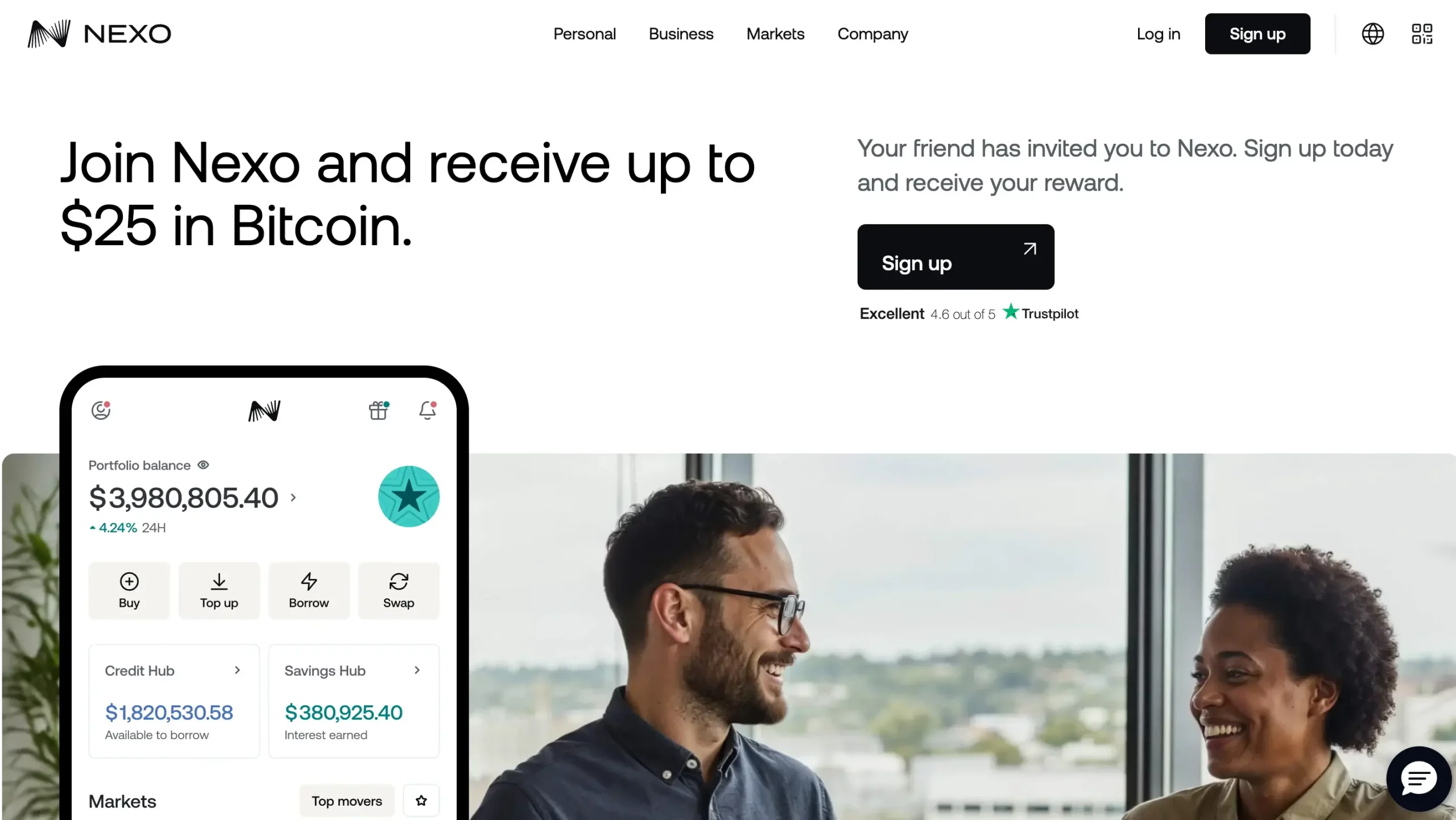The height and width of the screenshot is (820, 1456).
Task: Expand the Credit Hub section arrow
Action: pos(237,670)
